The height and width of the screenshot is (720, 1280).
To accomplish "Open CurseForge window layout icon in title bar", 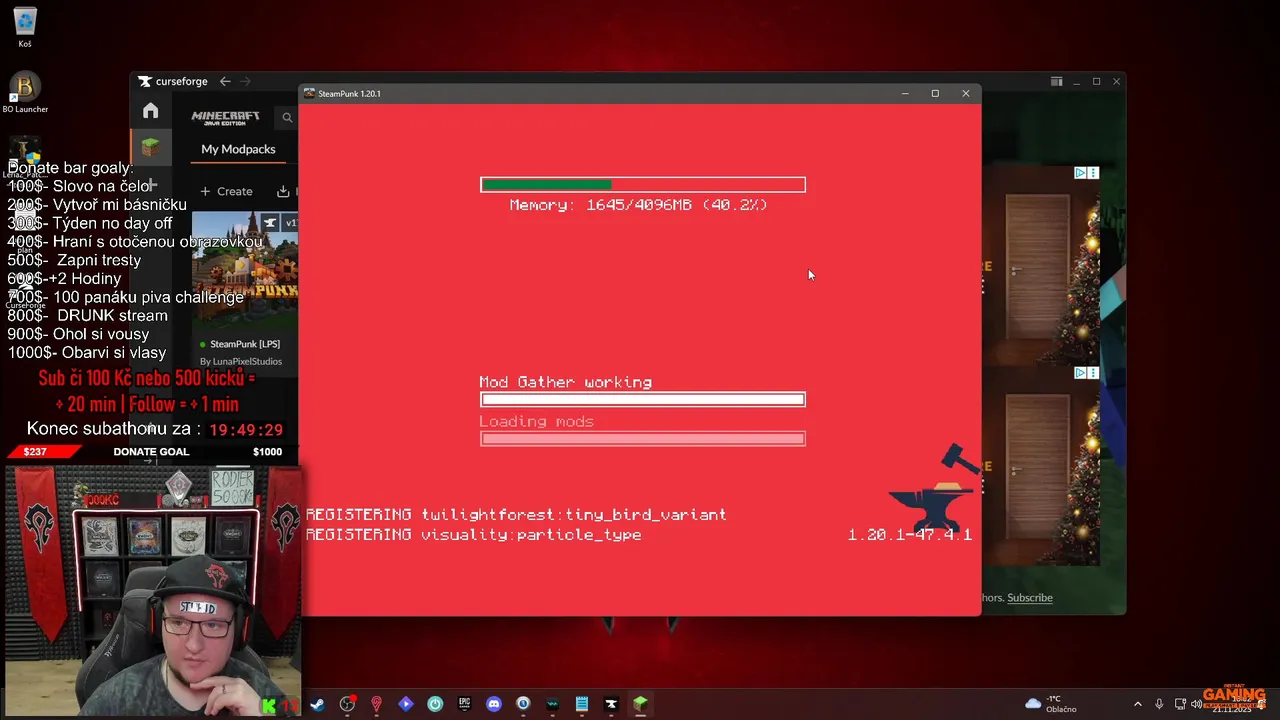I will tap(1056, 82).
